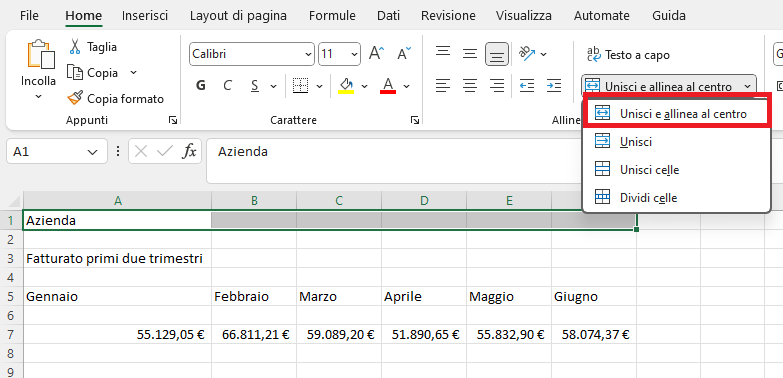Click the text orientation icon
The width and height of the screenshot is (783, 378).
point(527,54)
